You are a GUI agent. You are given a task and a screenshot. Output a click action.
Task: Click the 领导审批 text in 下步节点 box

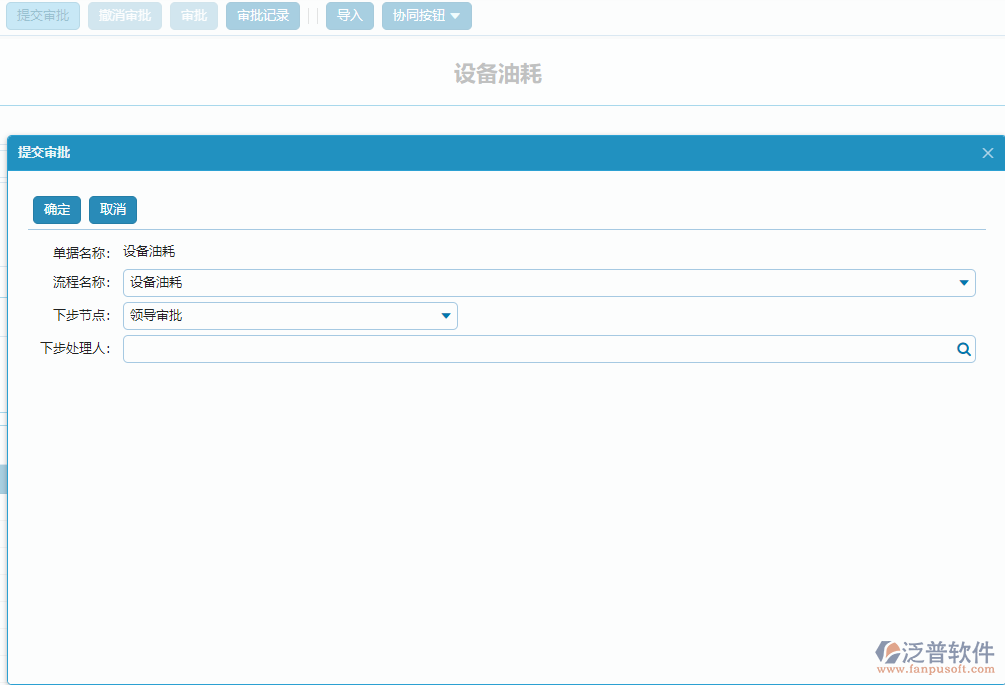pos(156,316)
